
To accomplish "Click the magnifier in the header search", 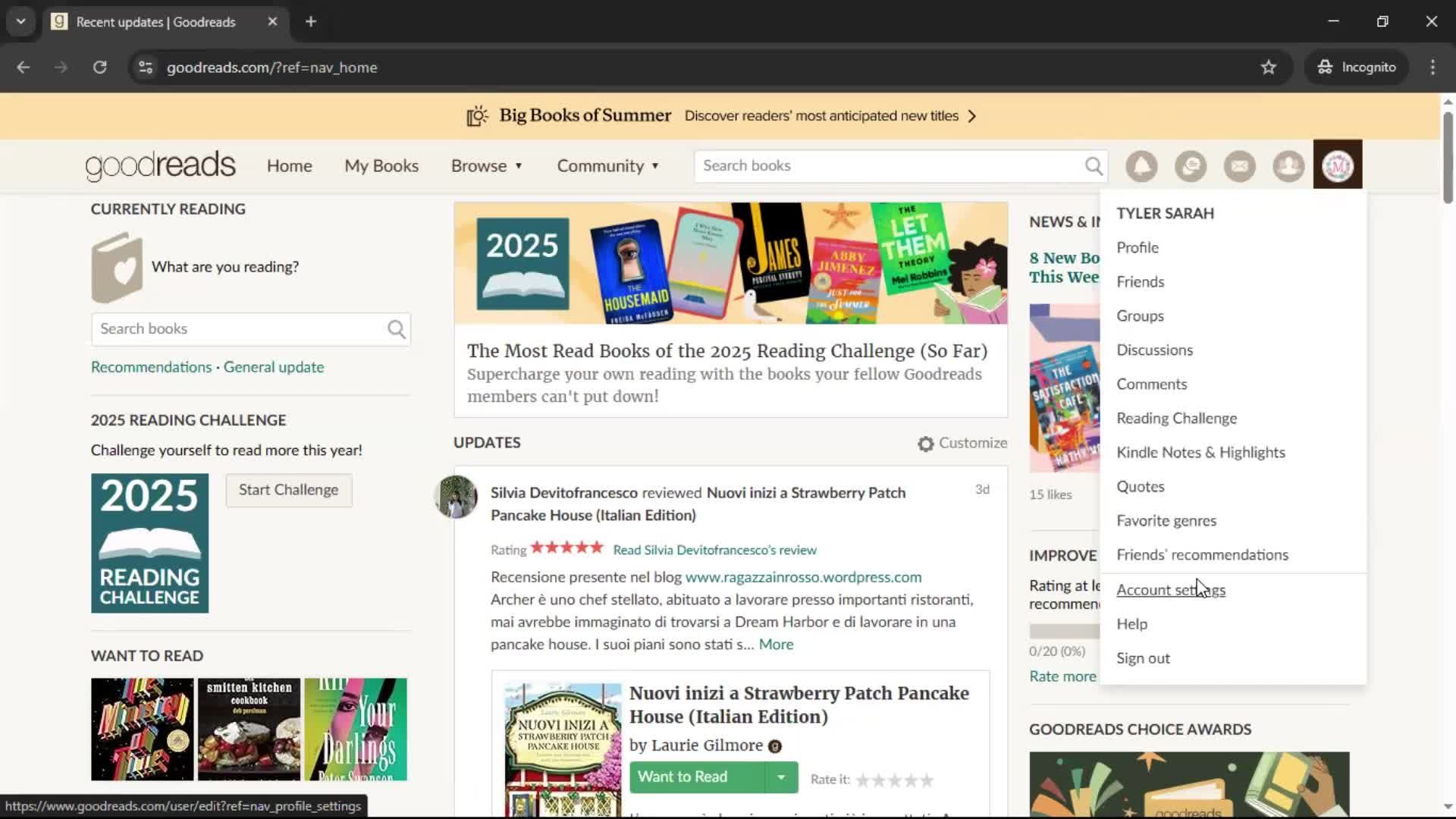I will click(1094, 166).
